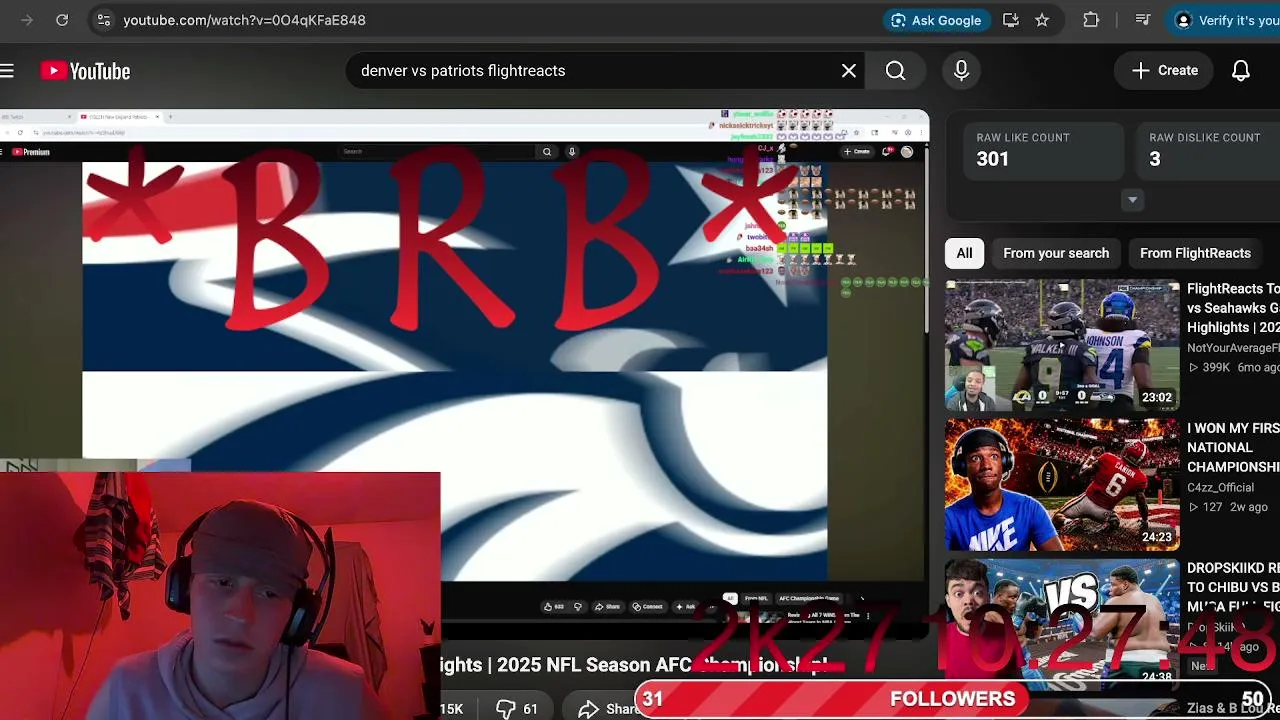This screenshot has height=720, width=1280.
Task: Click the main video player
Action: 464,375
